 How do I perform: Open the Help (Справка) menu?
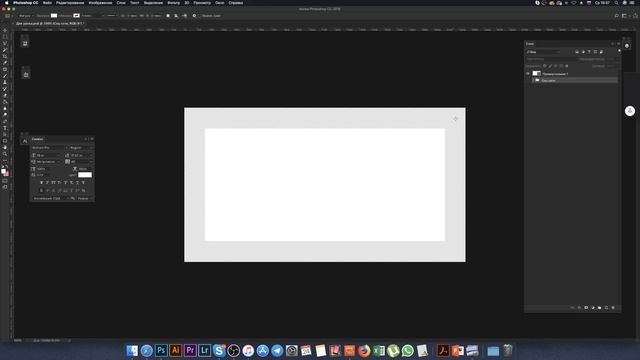point(236,3)
